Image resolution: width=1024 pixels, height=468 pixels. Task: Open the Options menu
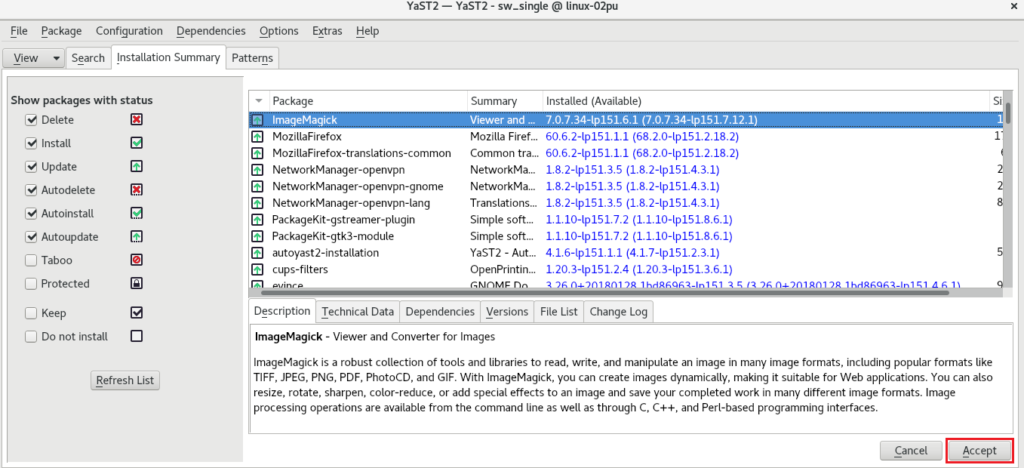(x=279, y=31)
